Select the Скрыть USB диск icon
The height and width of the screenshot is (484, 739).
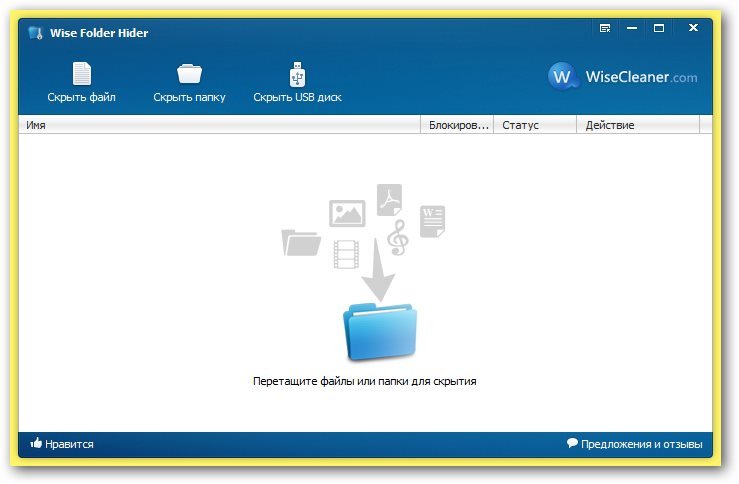(x=297, y=74)
